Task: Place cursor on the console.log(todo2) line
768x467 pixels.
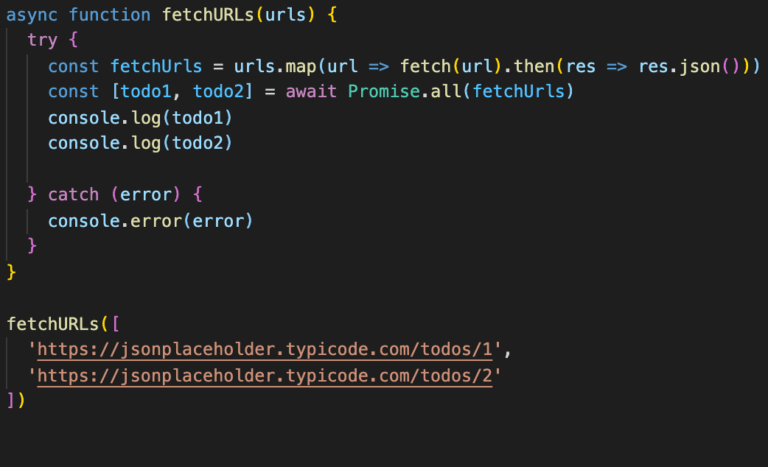Action: coord(139,143)
